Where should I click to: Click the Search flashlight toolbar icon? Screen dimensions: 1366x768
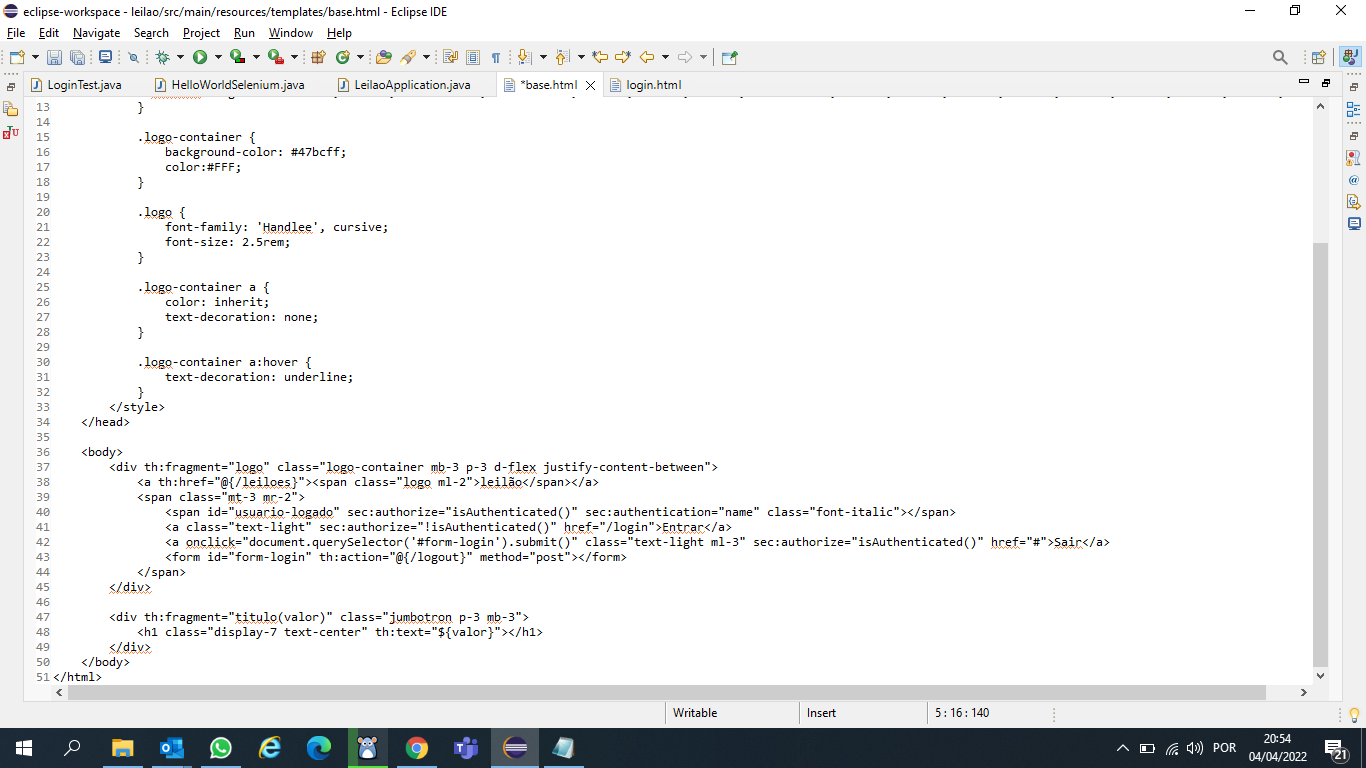[x=408, y=57]
